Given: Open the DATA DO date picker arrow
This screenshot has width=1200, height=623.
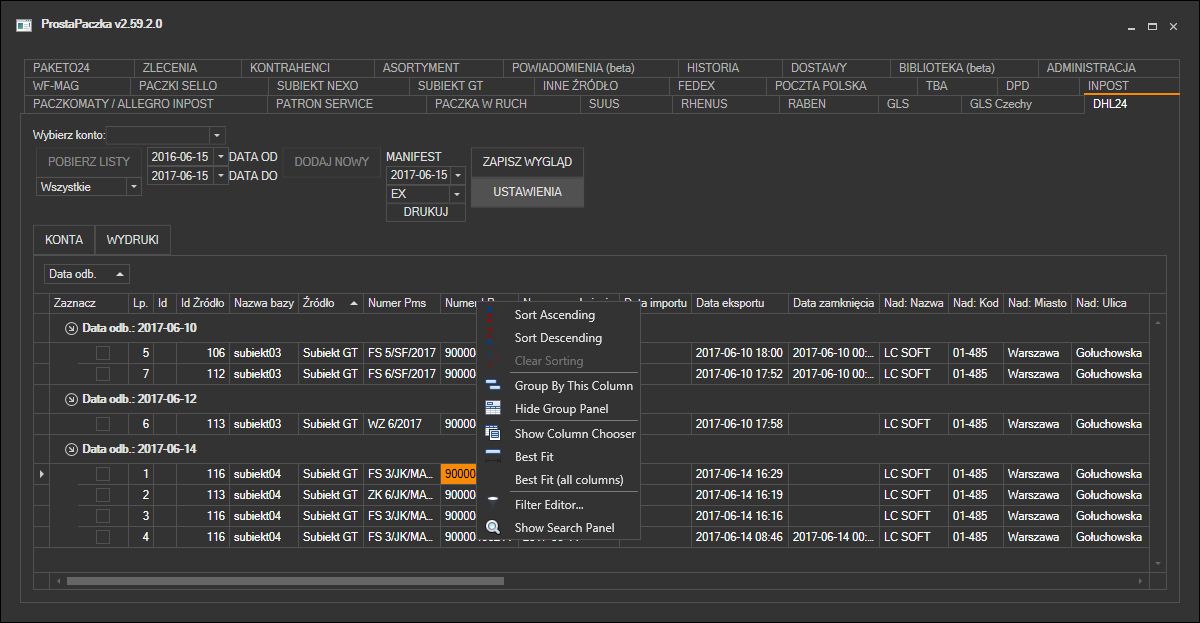Looking at the screenshot, I should point(220,176).
